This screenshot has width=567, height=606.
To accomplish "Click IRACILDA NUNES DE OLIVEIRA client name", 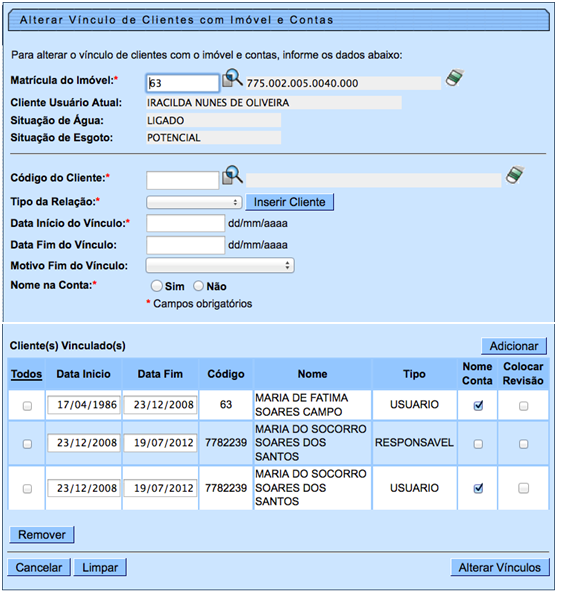I will coord(274,103).
